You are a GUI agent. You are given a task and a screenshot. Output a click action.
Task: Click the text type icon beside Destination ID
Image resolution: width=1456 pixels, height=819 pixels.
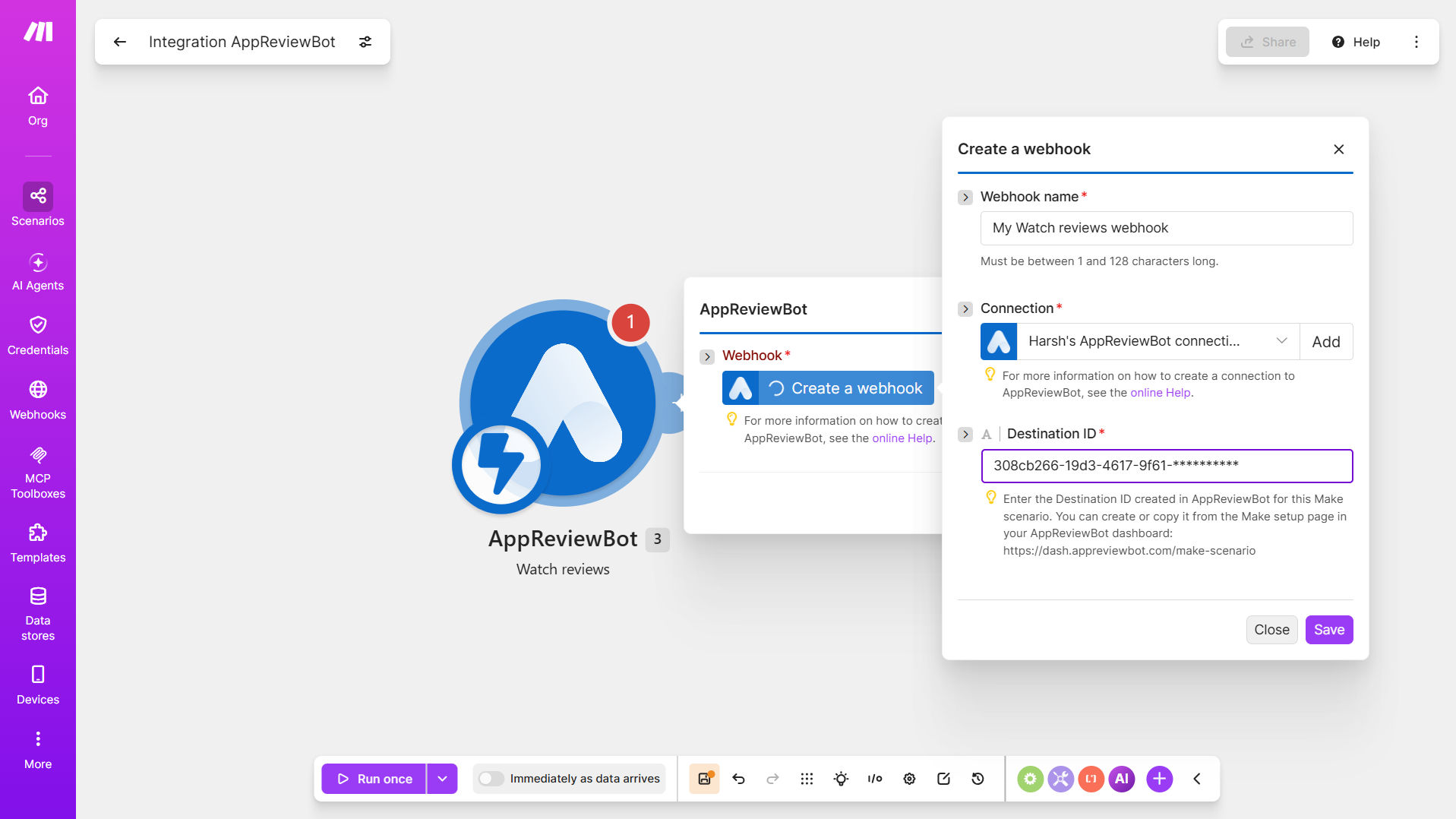pos(987,435)
